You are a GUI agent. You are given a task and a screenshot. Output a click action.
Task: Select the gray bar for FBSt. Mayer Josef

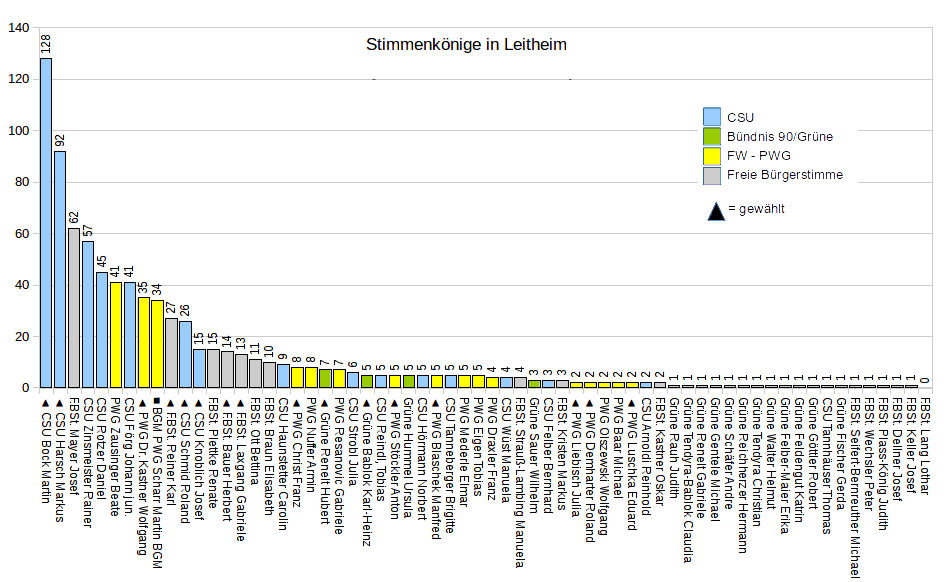coord(74,308)
